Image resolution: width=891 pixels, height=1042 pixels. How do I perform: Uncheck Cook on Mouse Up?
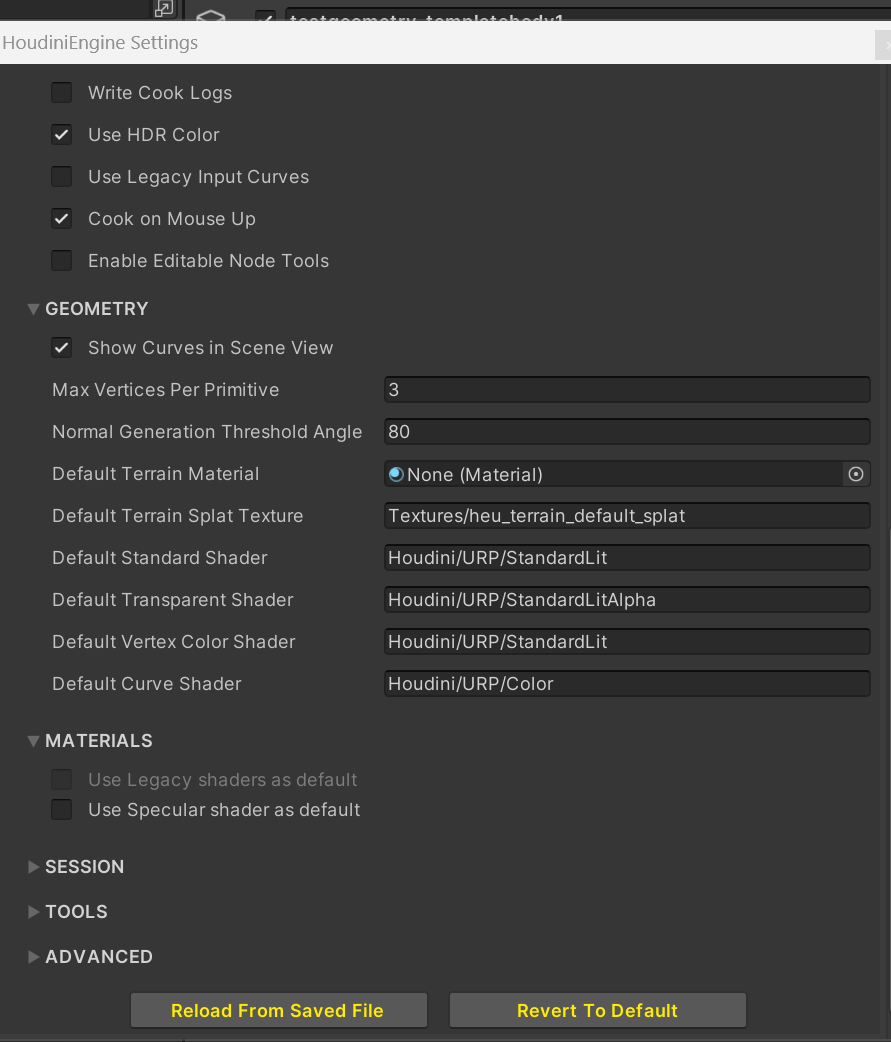61,218
